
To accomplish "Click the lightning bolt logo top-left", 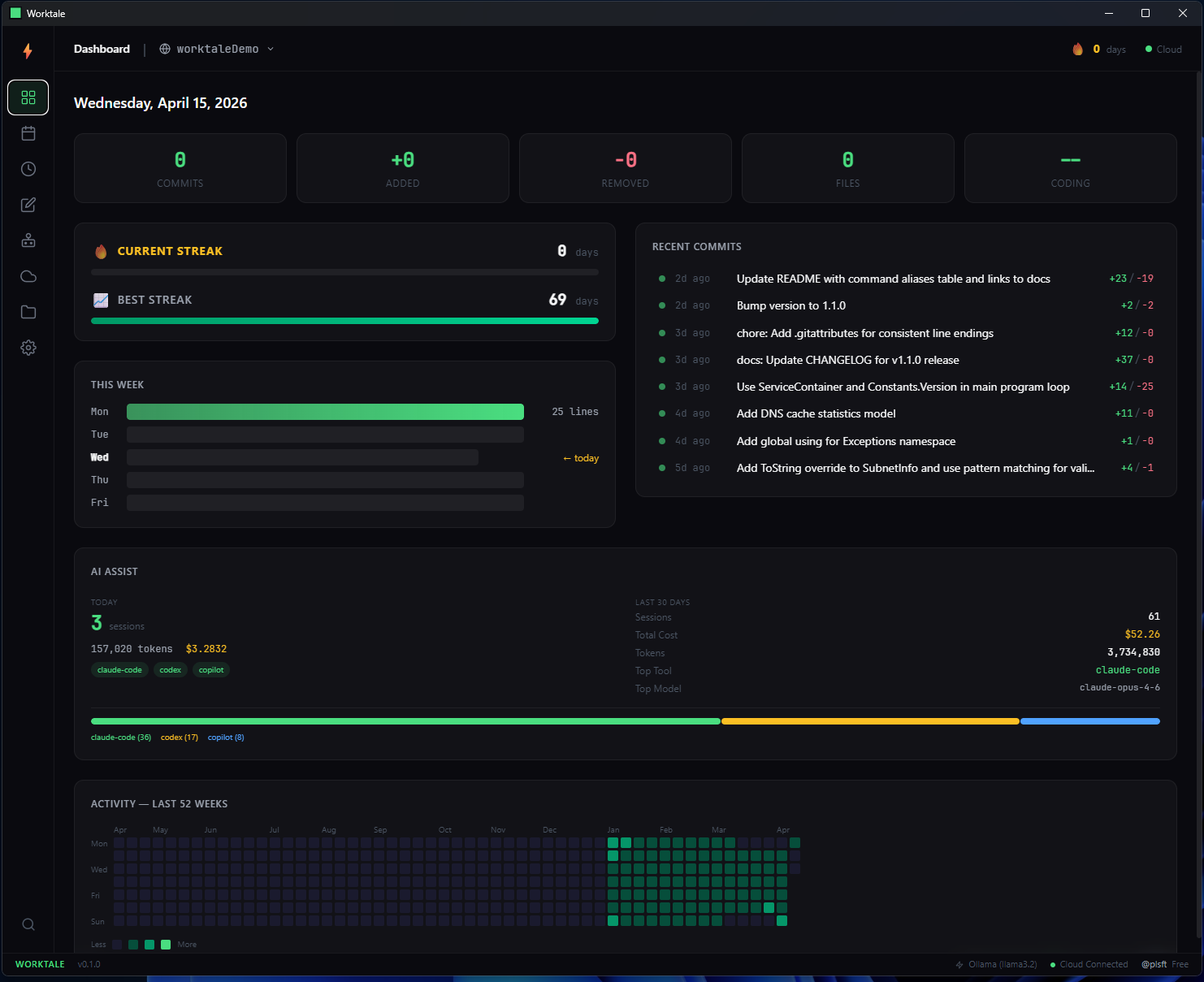I will [28, 50].
